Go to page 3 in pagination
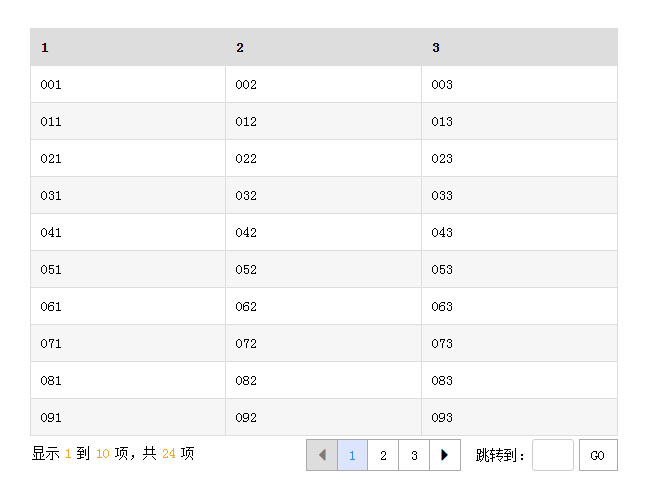 (414, 455)
